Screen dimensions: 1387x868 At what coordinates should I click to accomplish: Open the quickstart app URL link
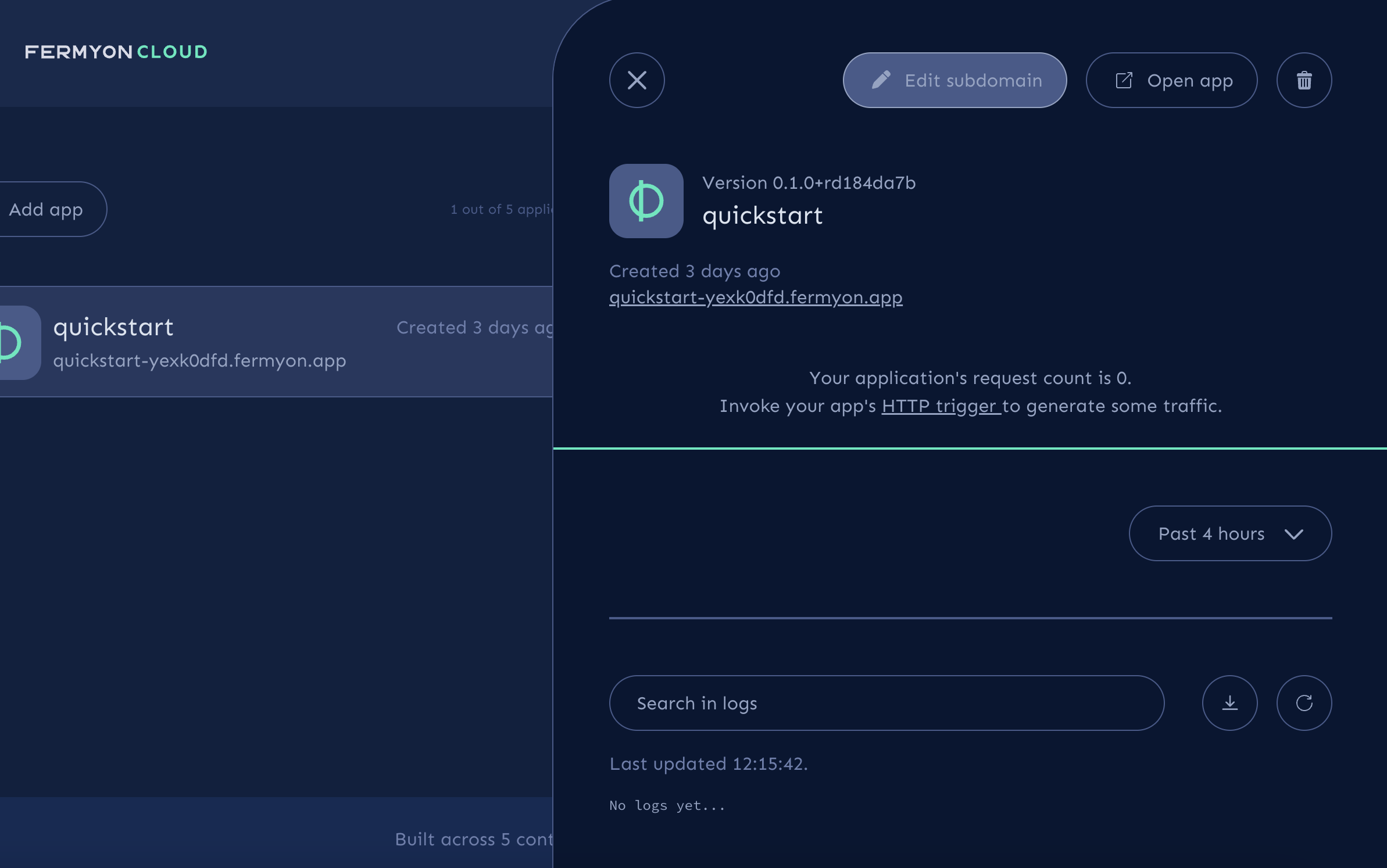point(756,297)
